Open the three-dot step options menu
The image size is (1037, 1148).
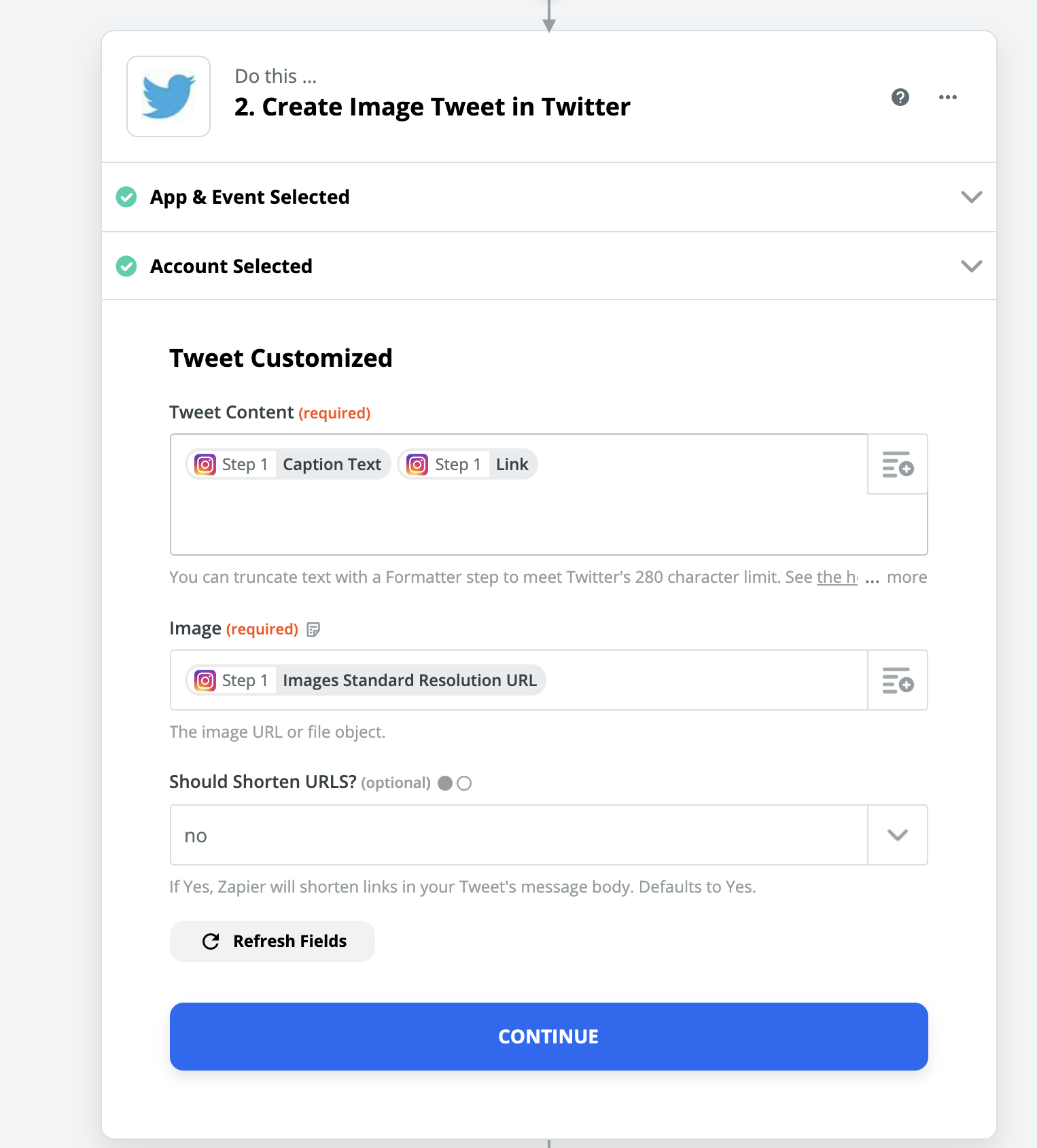[x=948, y=97]
